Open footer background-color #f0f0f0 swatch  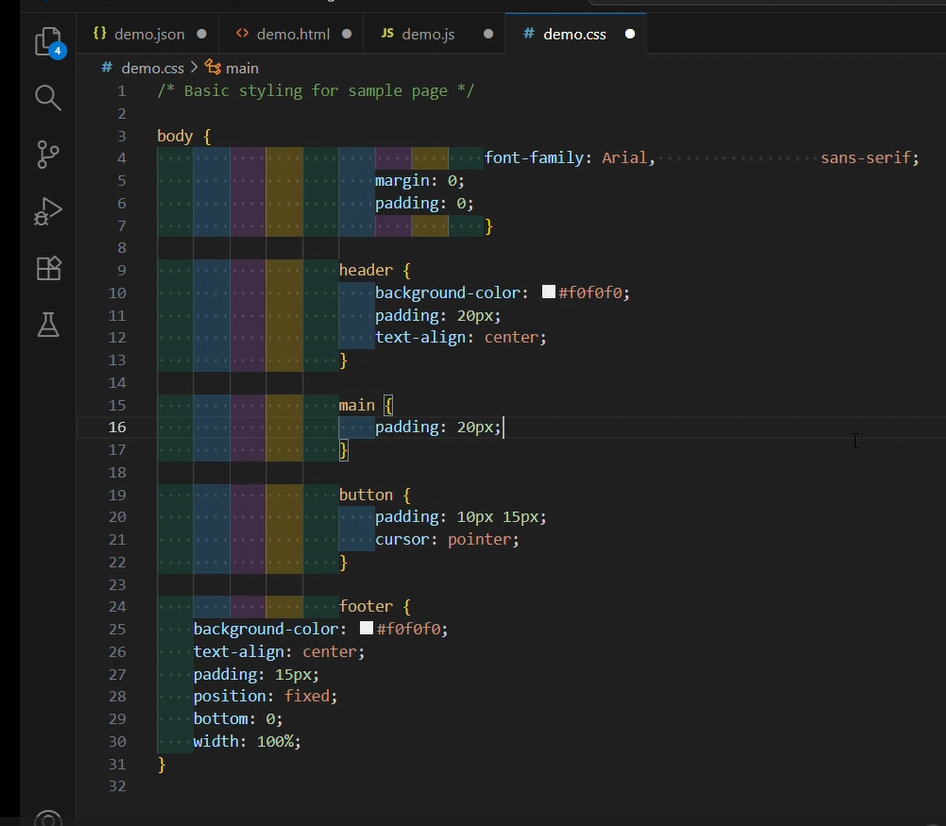(x=366, y=629)
